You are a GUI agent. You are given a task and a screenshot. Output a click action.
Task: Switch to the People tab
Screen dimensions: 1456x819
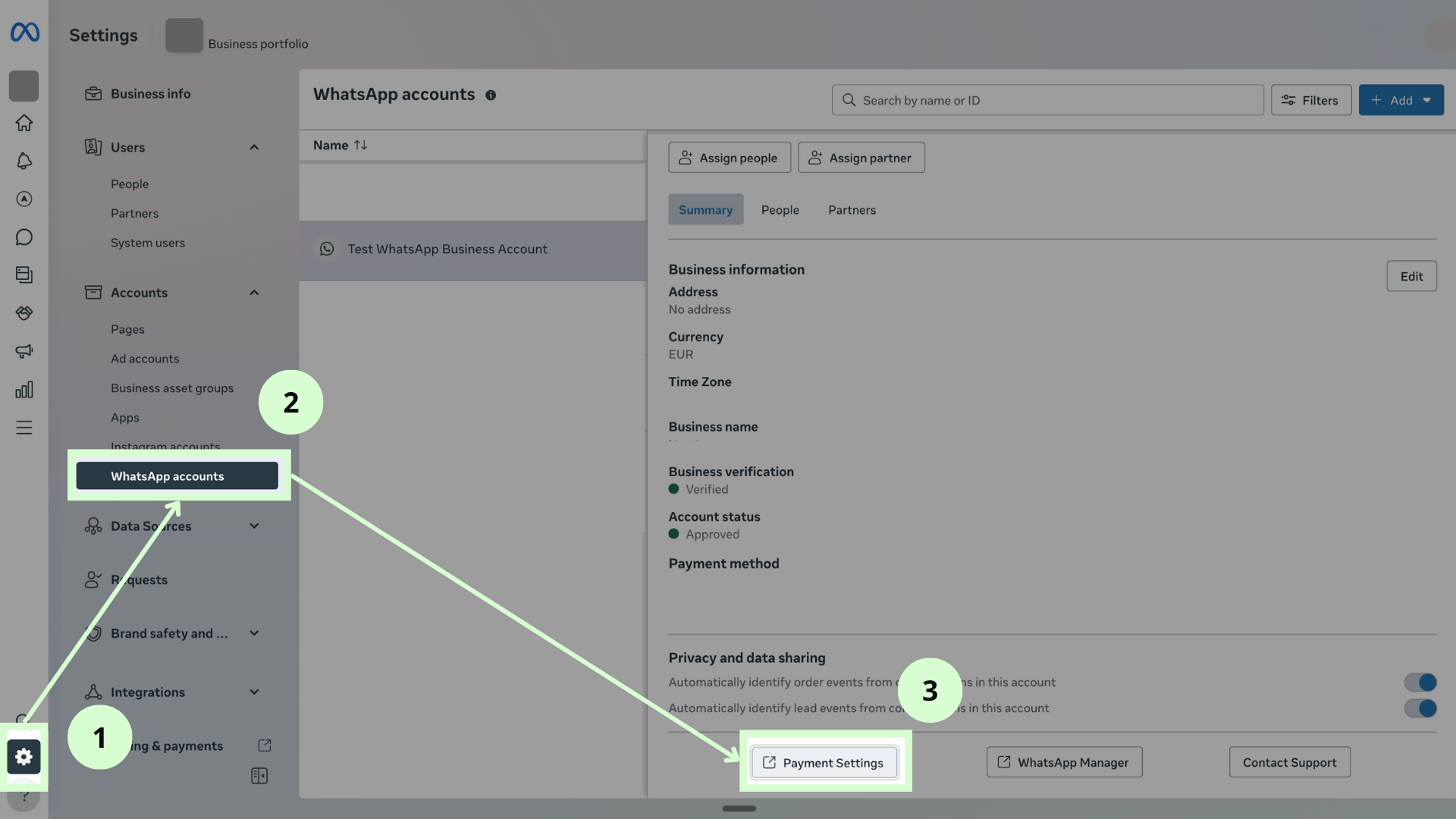click(x=780, y=210)
